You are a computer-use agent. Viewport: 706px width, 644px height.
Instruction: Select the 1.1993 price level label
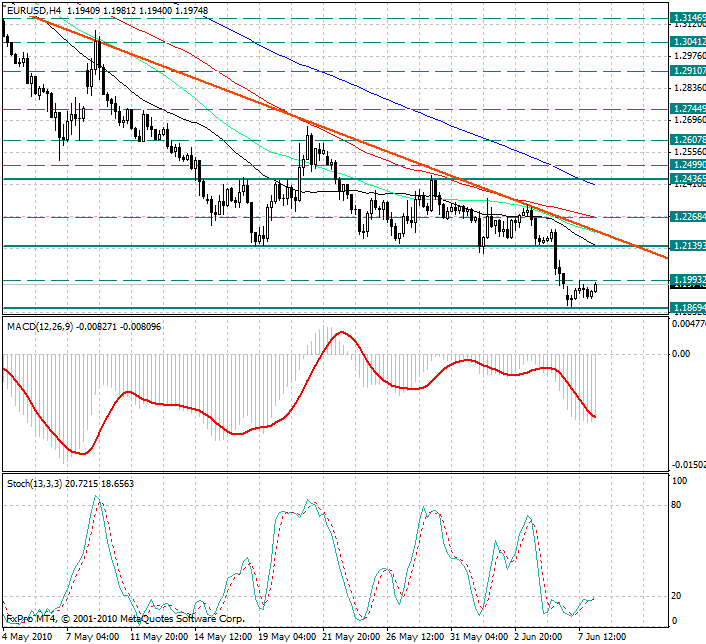(x=688, y=280)
